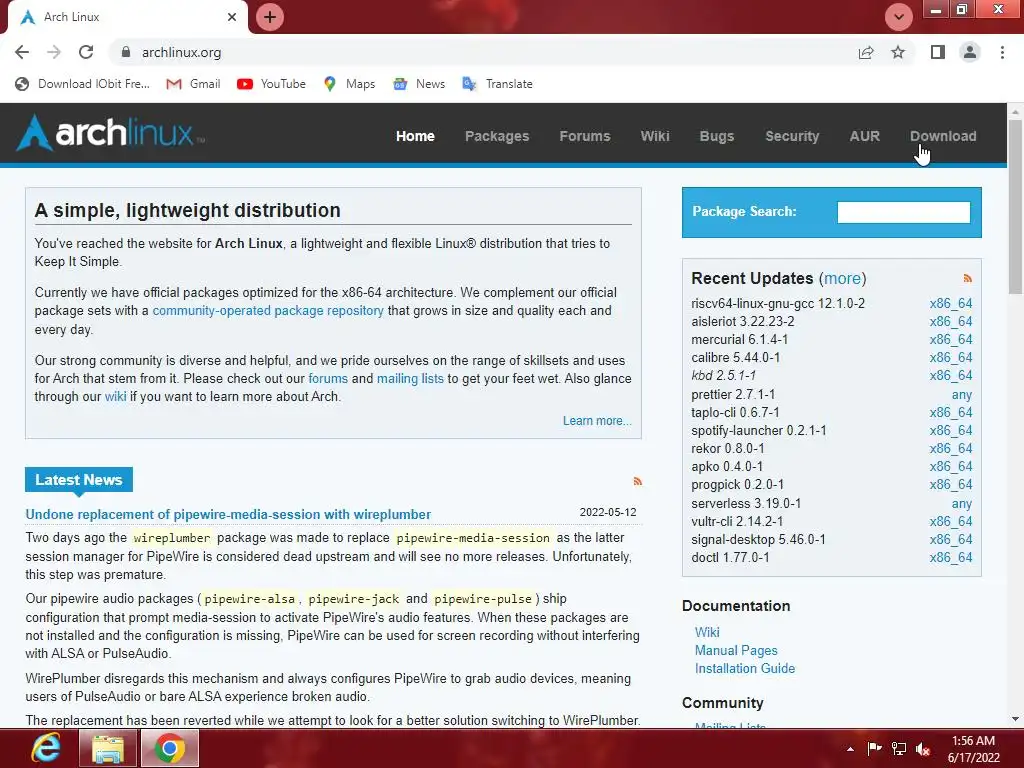Image resolution: width=1024 pixels, height=768 pixels.
Task: Click the Learn more... link
Action: [597, 421]
